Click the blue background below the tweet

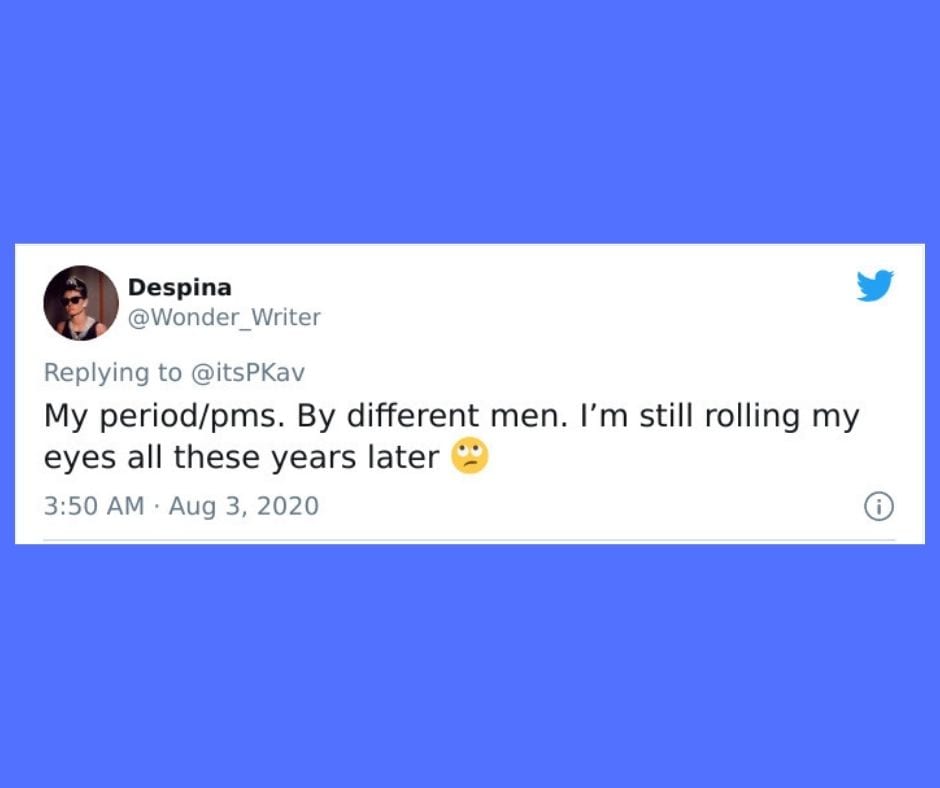point(470,666)
